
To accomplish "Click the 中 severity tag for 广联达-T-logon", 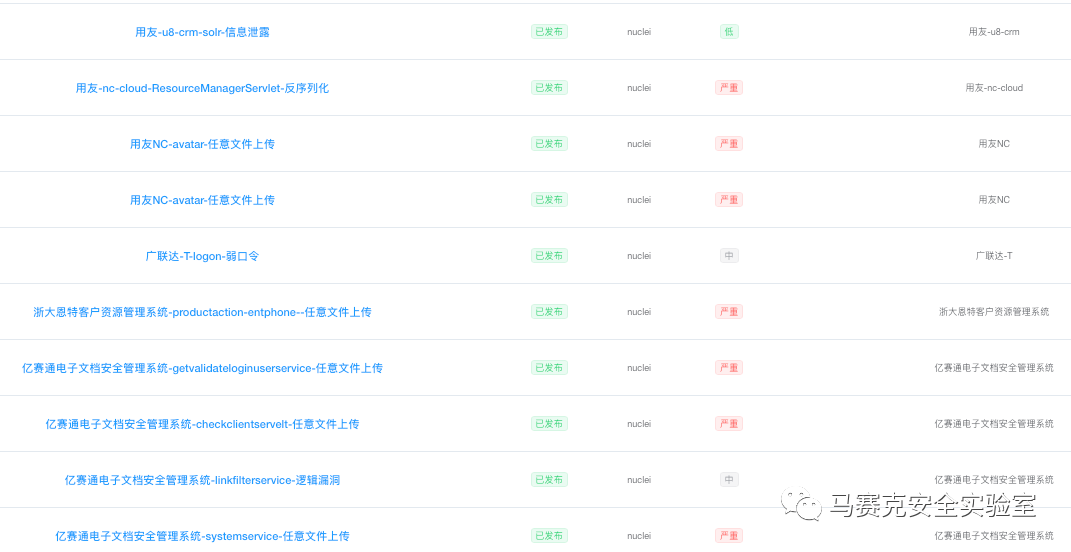I will point(729,256).
